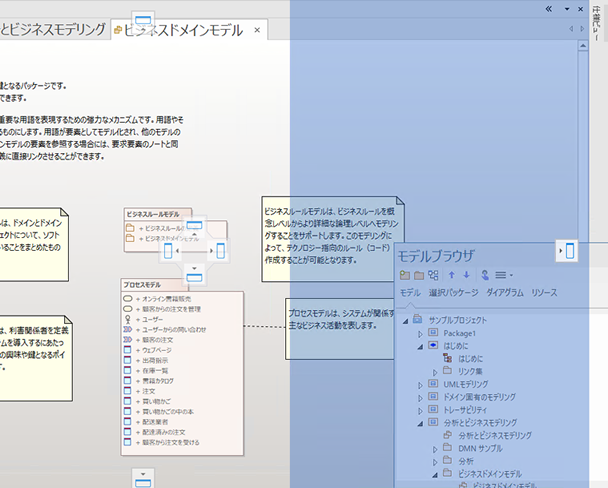This screenshot has width=608, height=488.
Task: Click the double-chevron collapse icon at top right
Action: click(549, 9)
